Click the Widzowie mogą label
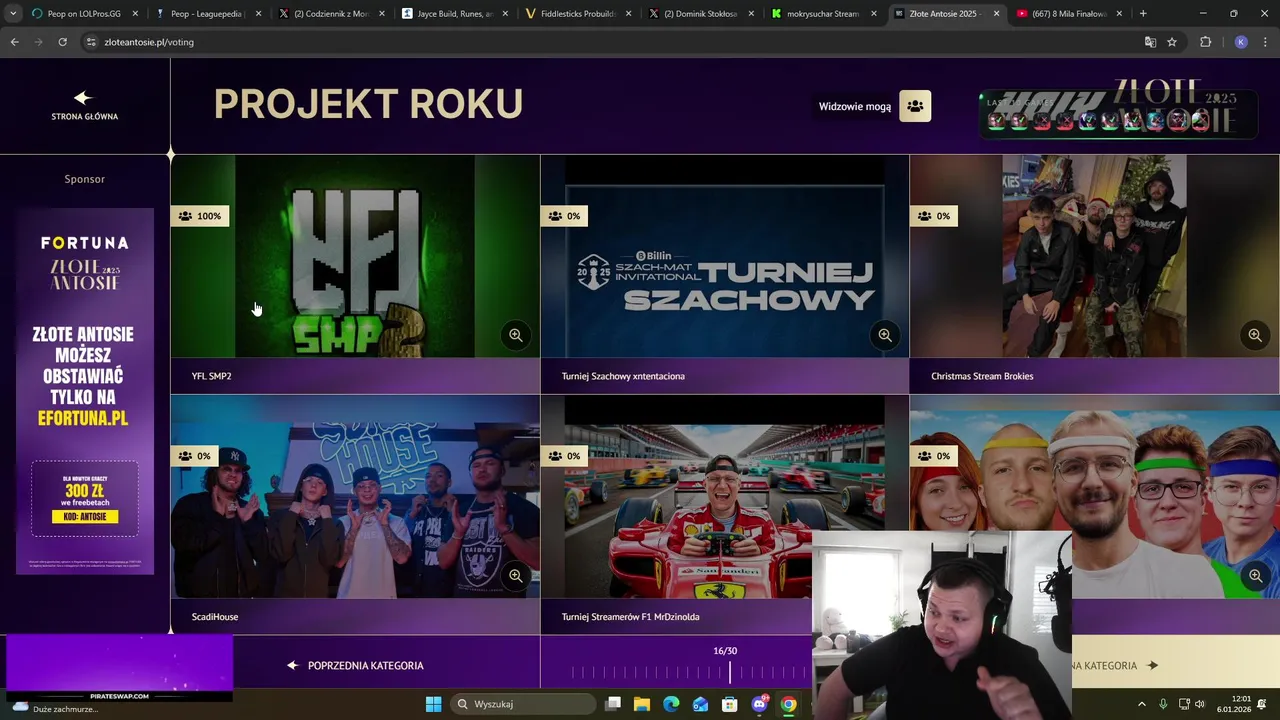 pyautogui.click(x=855, y=107)
